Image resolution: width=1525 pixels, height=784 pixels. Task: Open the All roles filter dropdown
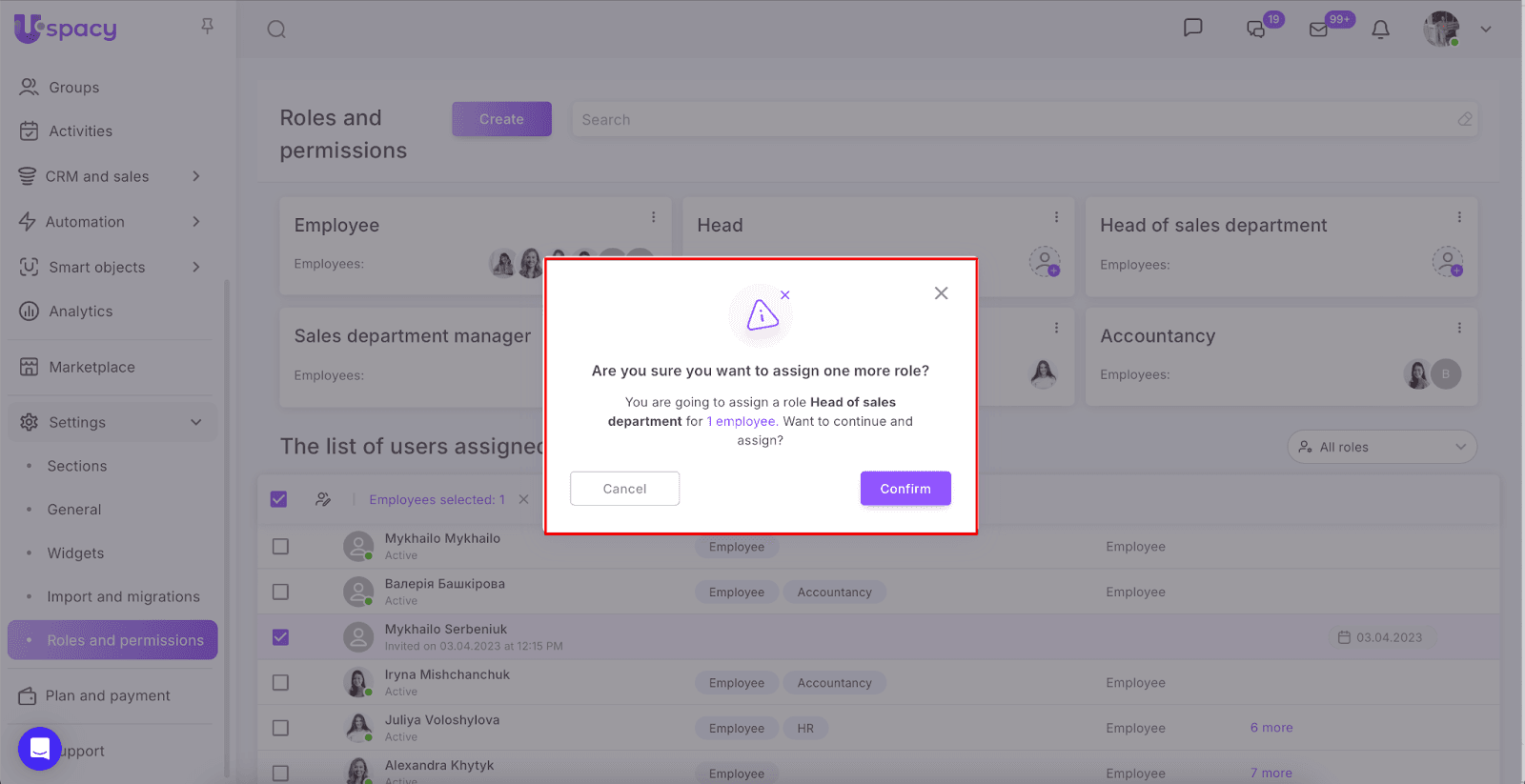coord(1382,447)
